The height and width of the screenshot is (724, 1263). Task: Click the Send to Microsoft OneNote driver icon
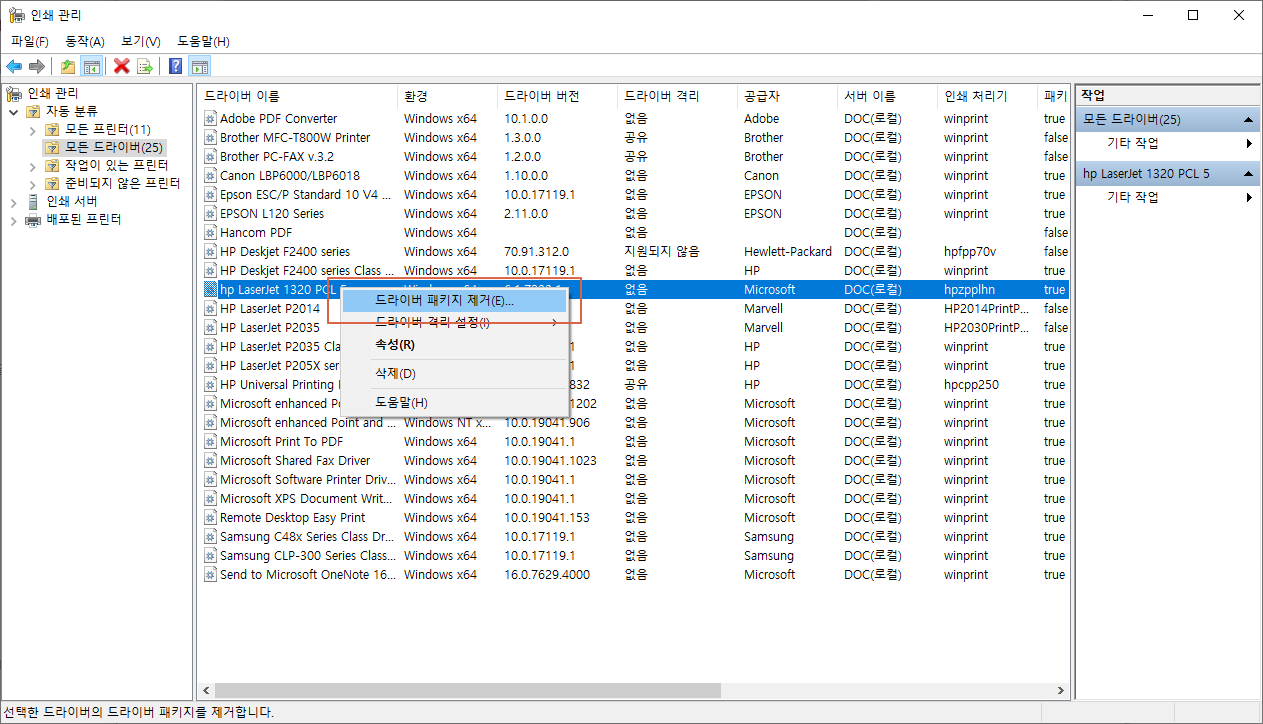[x=210, y=574]
